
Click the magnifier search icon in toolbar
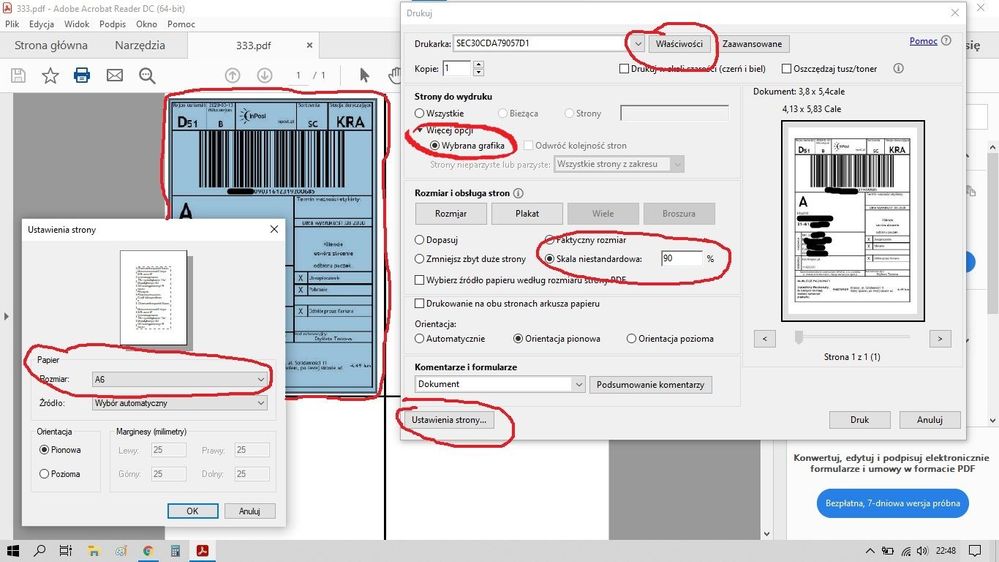[148, 76]
